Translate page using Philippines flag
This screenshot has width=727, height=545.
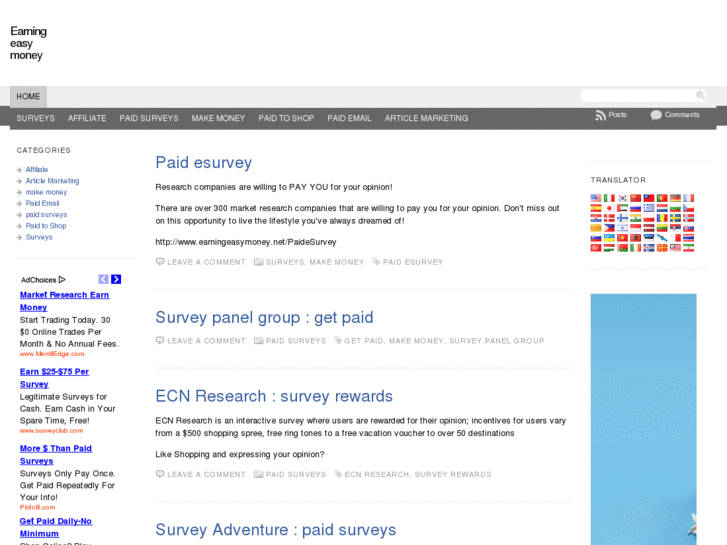pyautogui.click(x=609, y=228)
